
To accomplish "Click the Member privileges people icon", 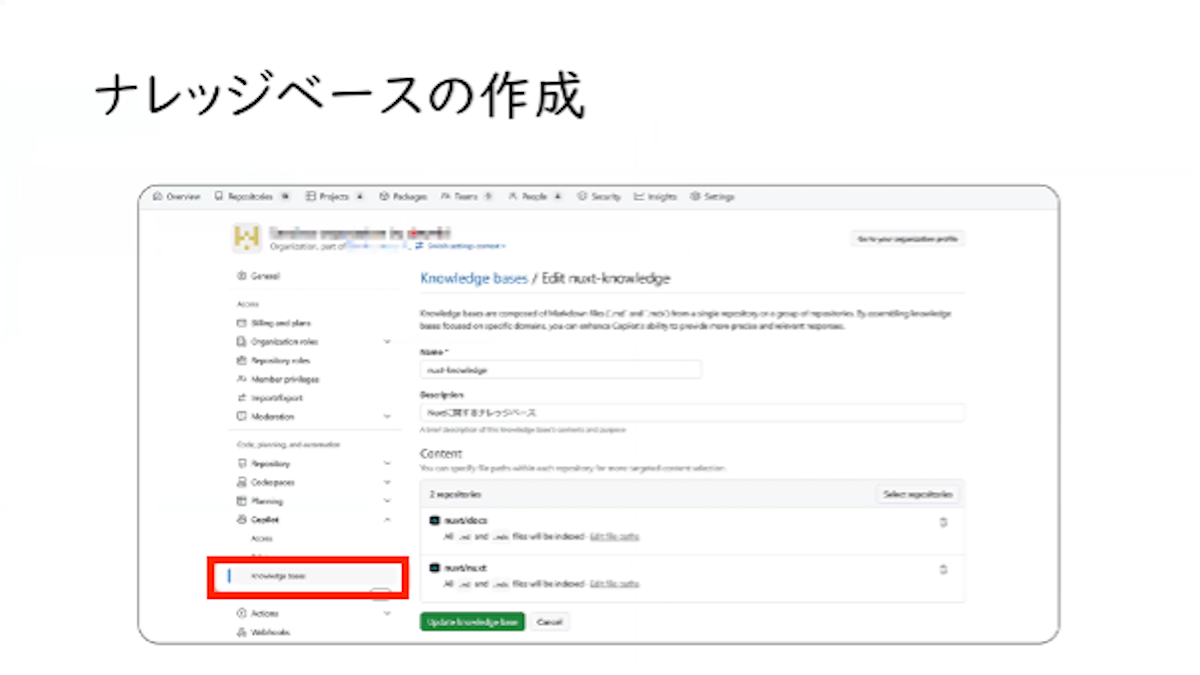I will click(241, 379).
